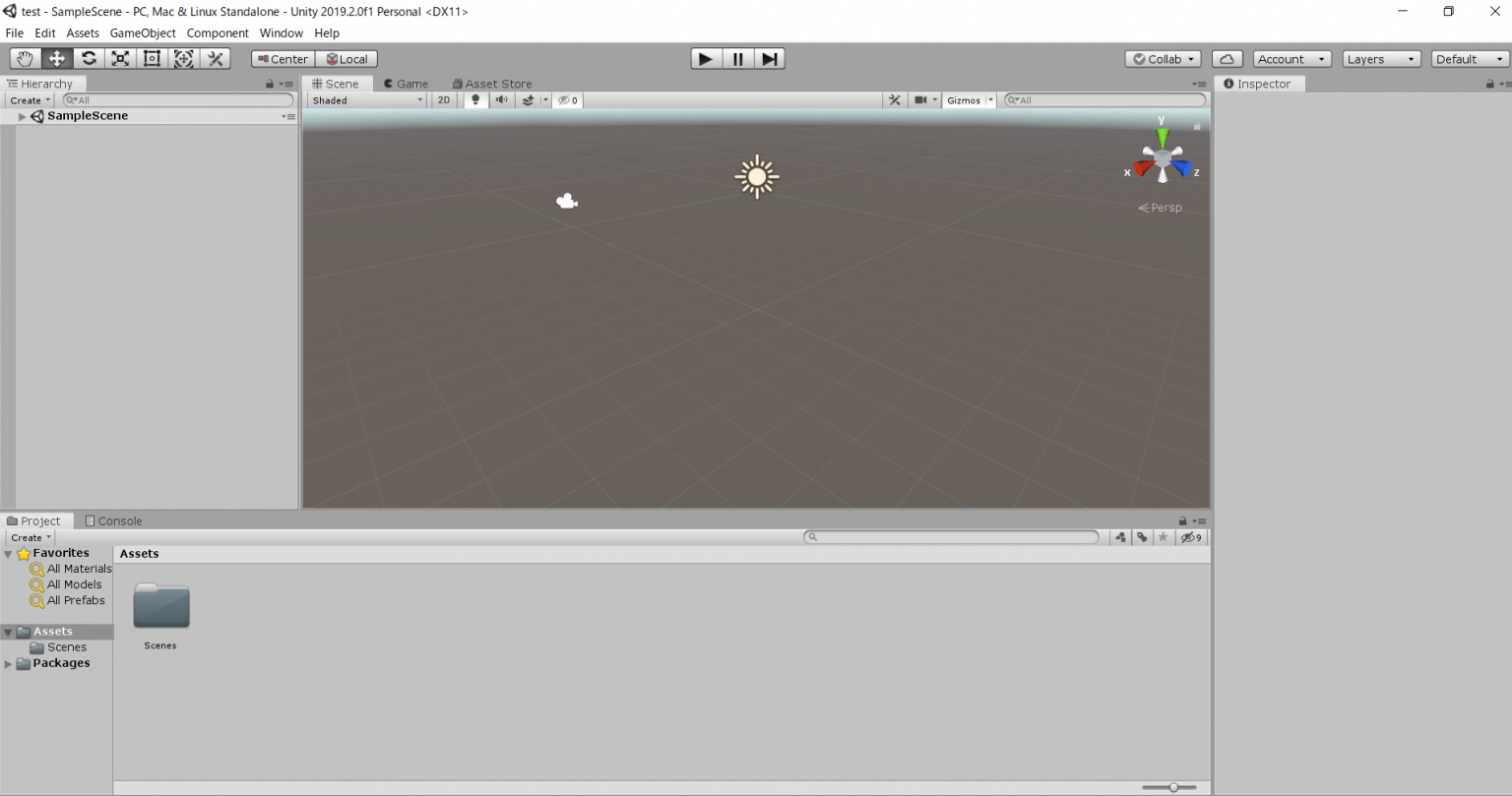
Task: Select the Move tool
Action: [56, 58]
